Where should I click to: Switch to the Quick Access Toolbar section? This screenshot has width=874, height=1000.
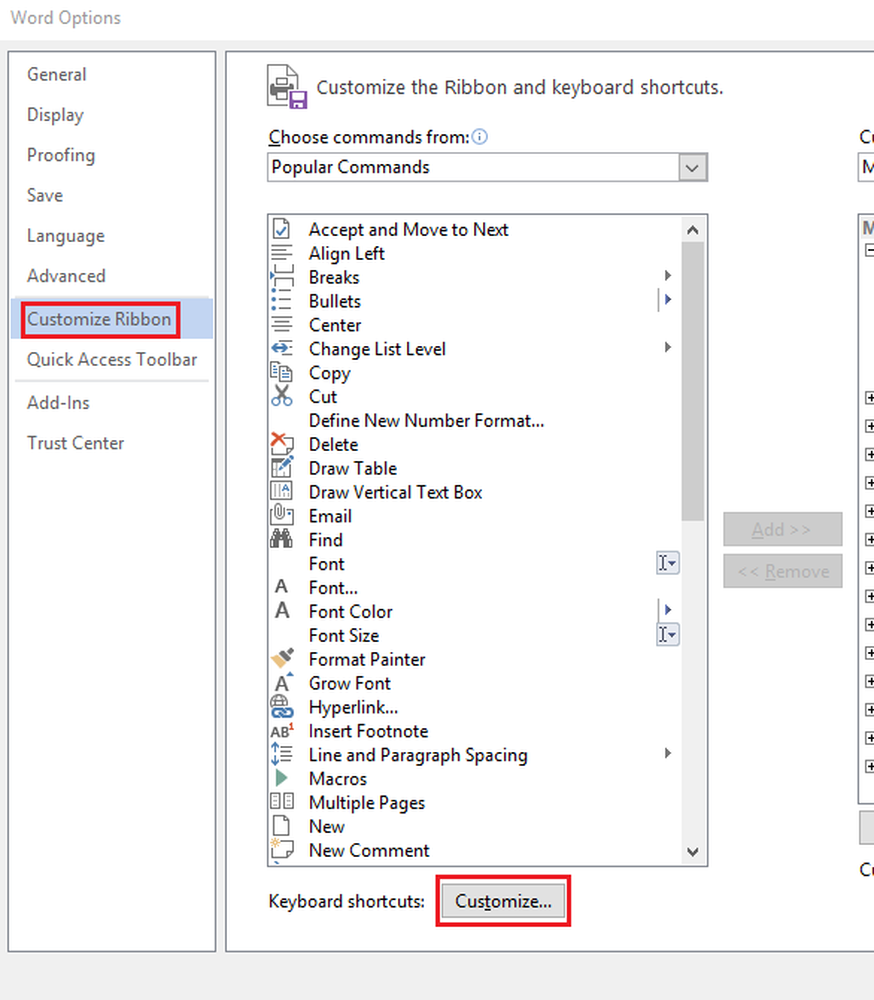(x=113, y=360)
